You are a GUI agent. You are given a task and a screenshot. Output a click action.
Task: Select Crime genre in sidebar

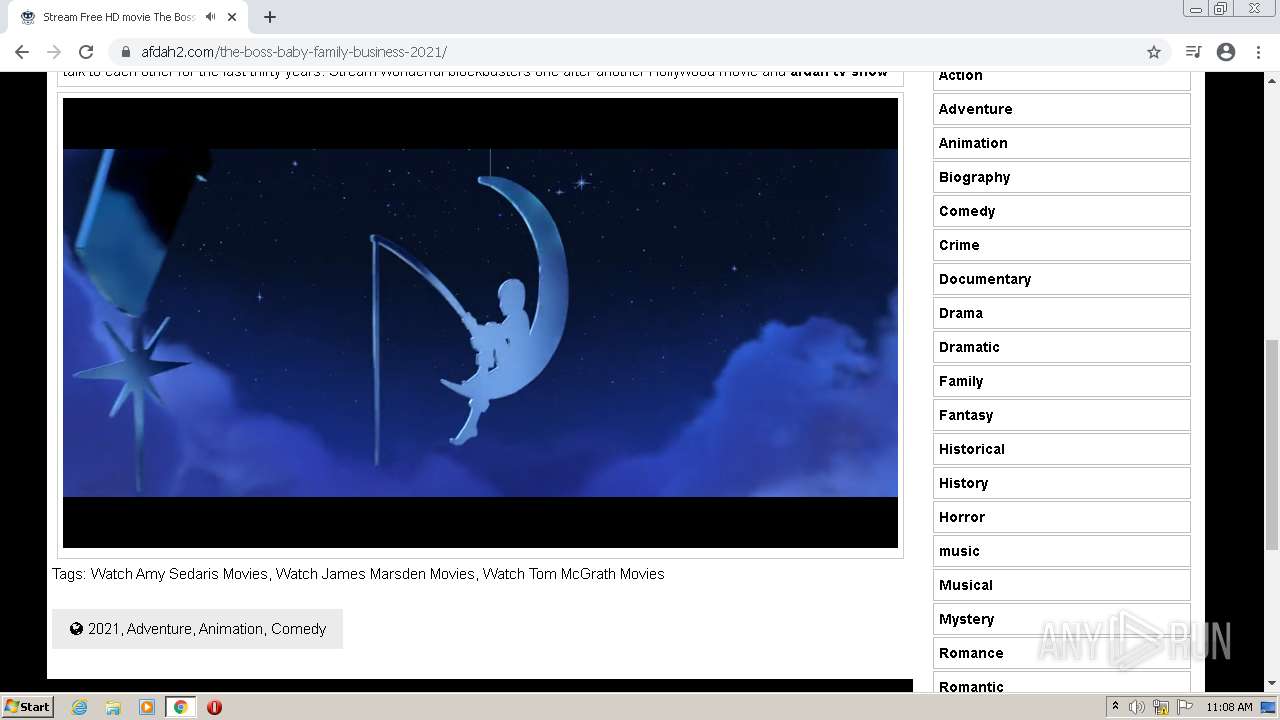[1061, 245]
